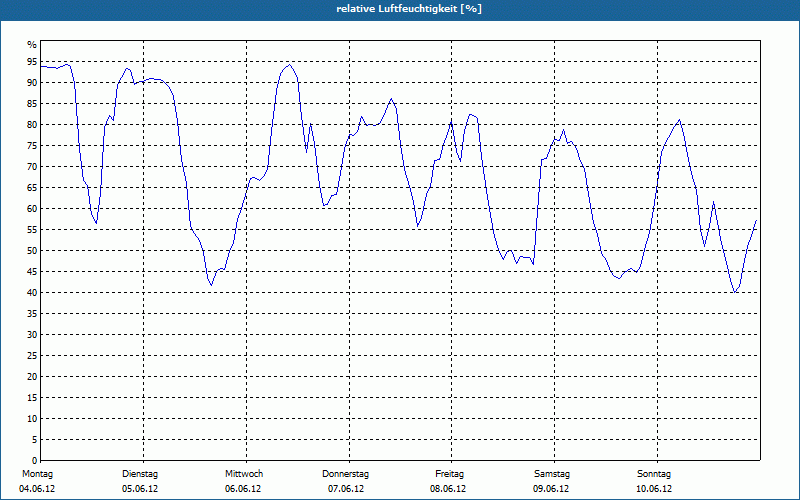800x500 pixels.
Task: Select the 85 y-axis label
Action: pyautogui.click(x=32, y=104)
